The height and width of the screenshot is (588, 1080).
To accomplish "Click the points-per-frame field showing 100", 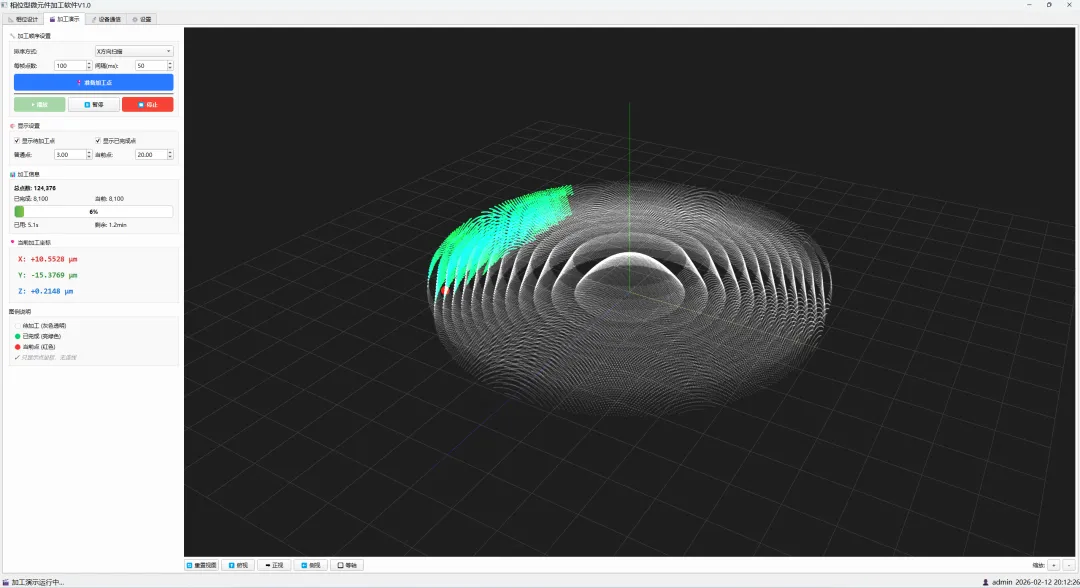I will click(70, 65).
